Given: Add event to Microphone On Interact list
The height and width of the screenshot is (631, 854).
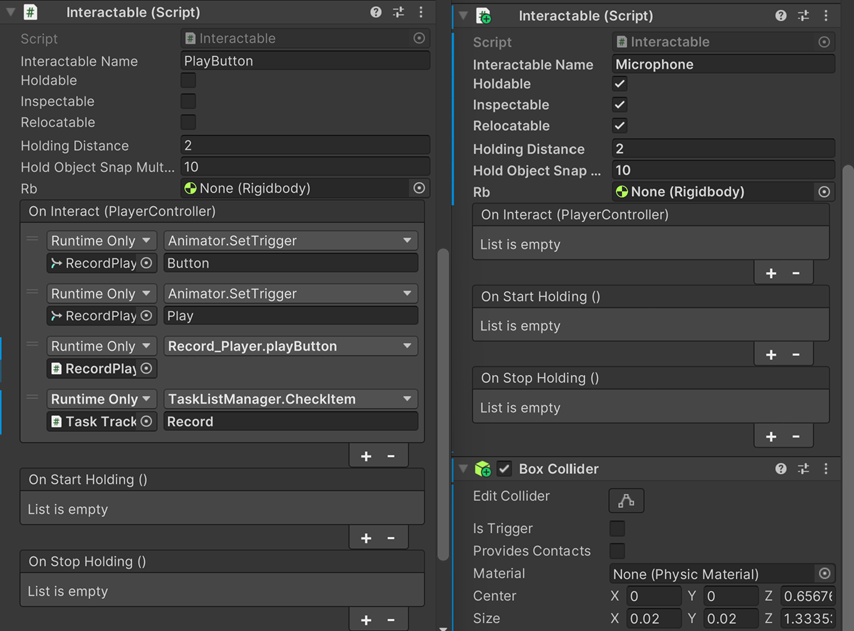Looking at the screenshot, I should coord(771,273).
